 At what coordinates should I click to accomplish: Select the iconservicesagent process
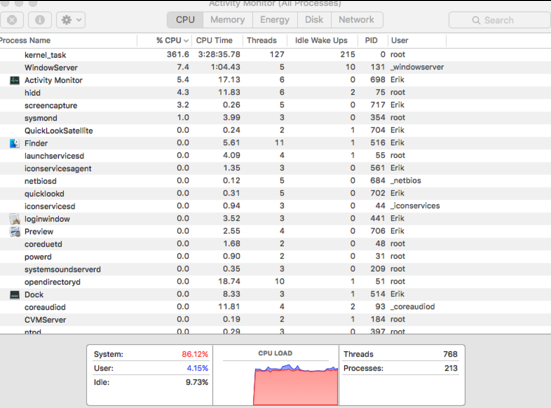[x=58, y=168]
